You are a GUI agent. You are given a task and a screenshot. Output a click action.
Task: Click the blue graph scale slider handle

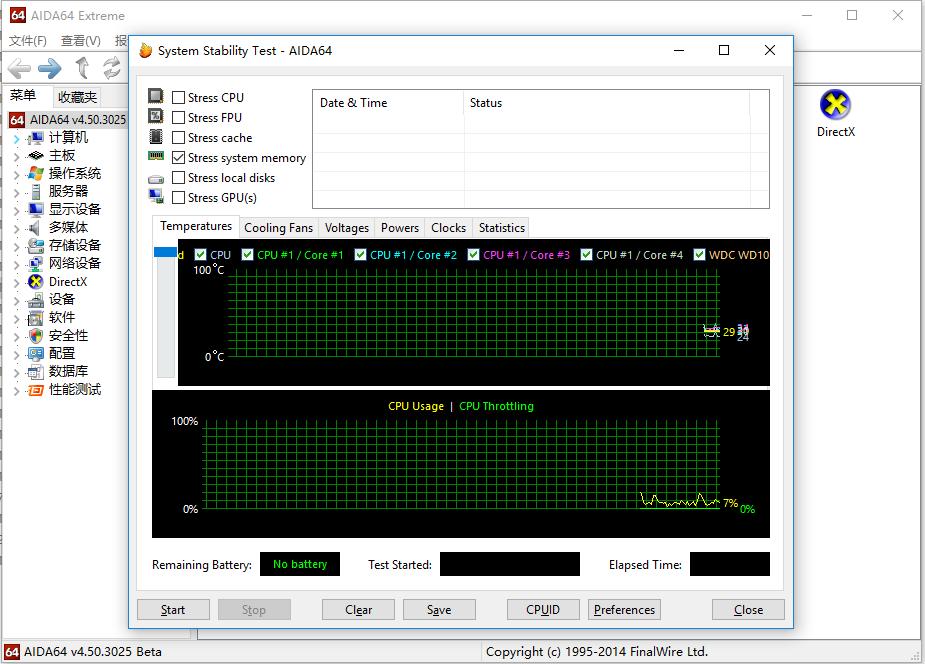(x=165, y=252)
